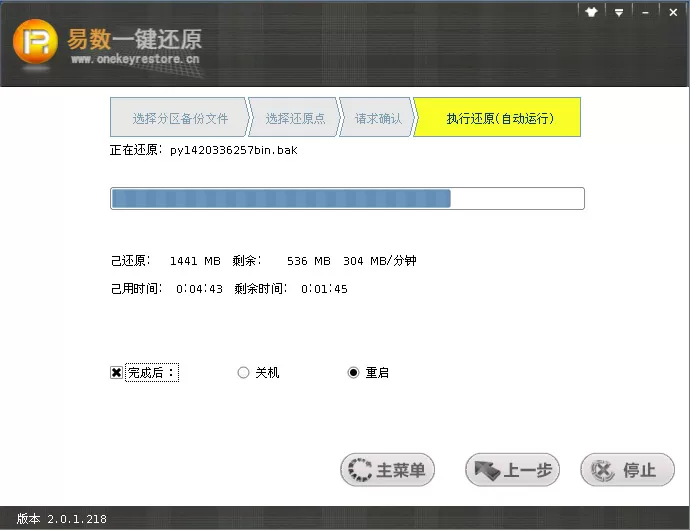Select the 选择还原点 step tab
Screen dimensions: 690x530
coord(295,118)
